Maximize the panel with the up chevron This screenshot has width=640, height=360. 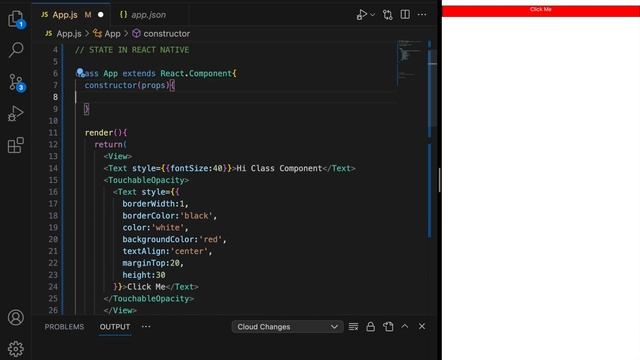(404, 326)
